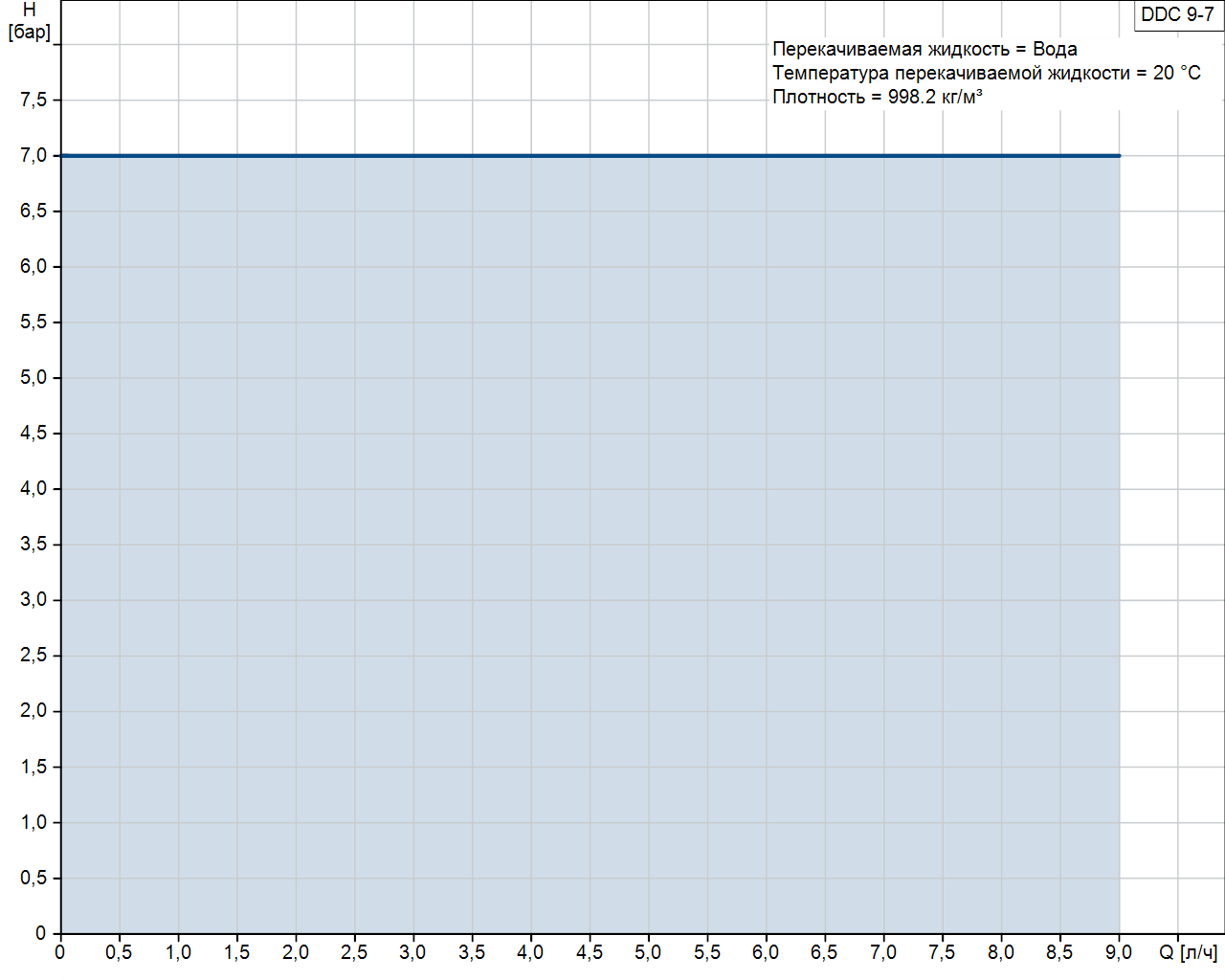Click the 'Плотность = 998.2 кг/м³' text
The width and height of the screenshot is (1225, 980).
tap(877, 97)
